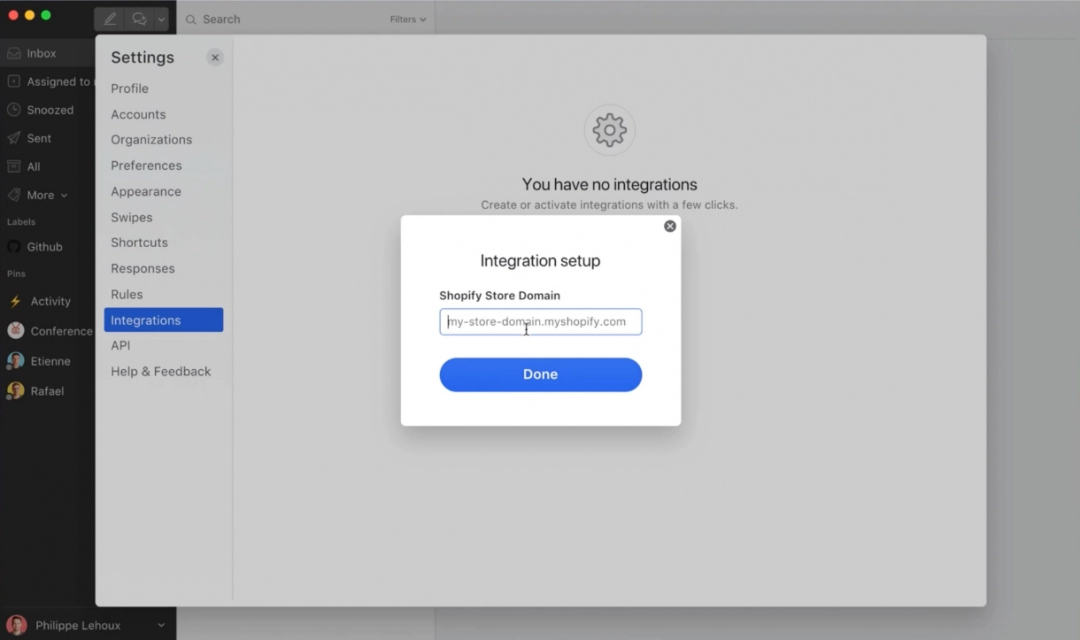Open Help & Feedback section
The image size is (1080, 640).
tap(161, 371)
